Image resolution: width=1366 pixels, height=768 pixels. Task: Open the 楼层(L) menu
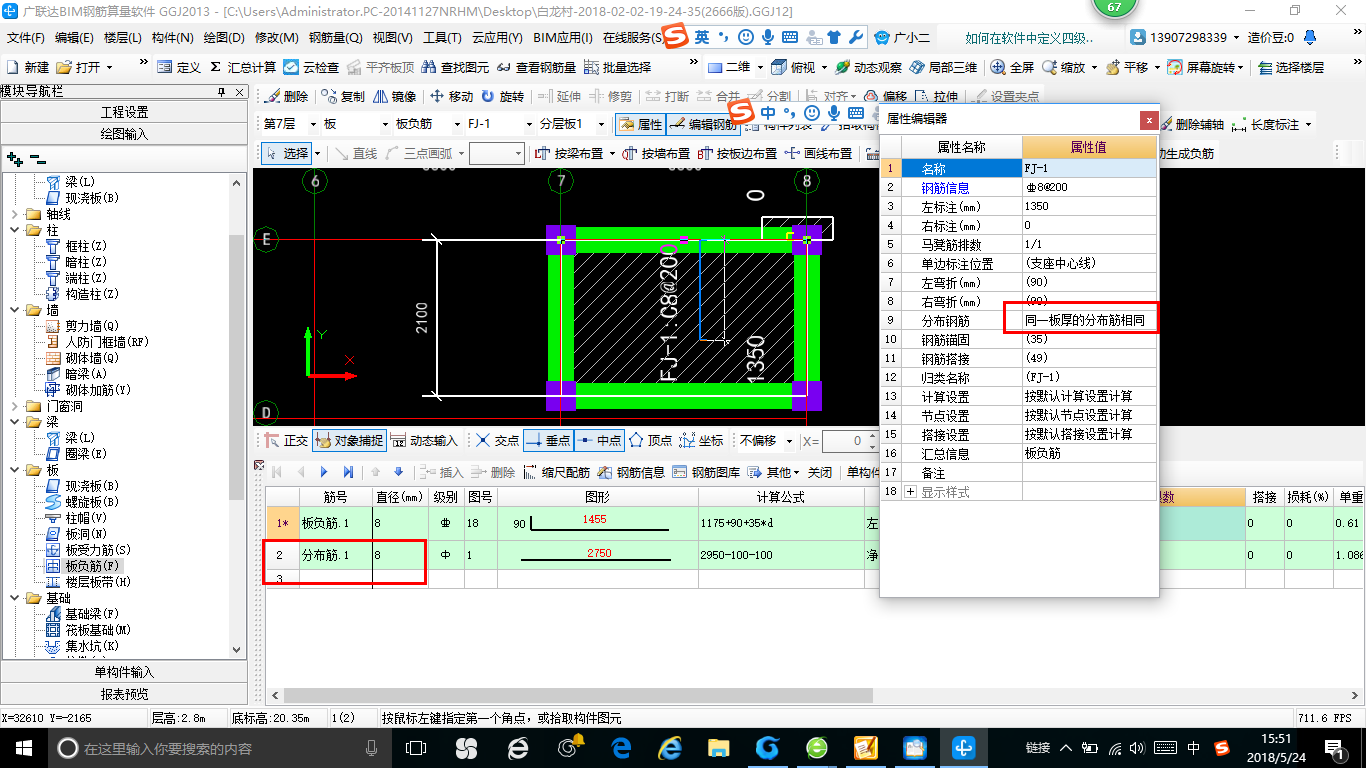click(123, 38)
